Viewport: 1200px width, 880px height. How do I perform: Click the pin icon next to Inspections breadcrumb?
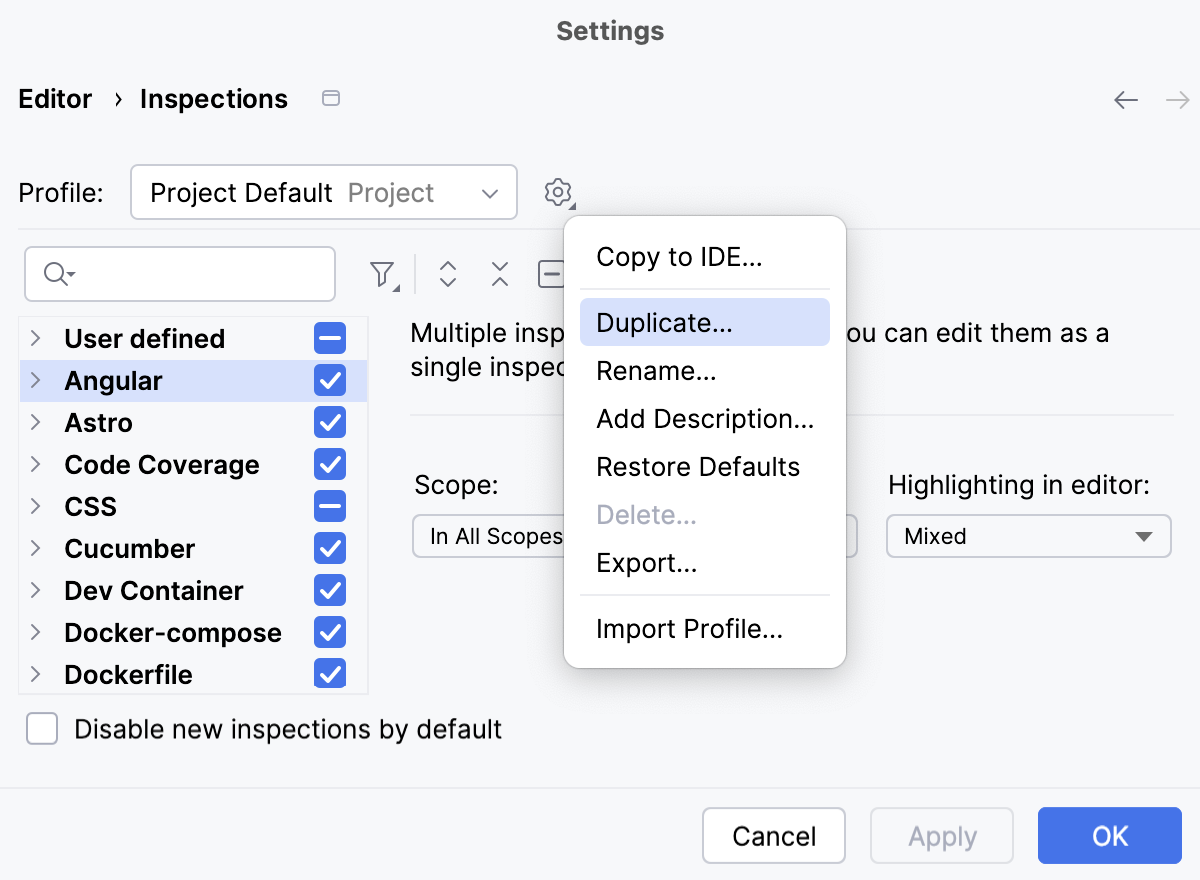pos(330,98)
